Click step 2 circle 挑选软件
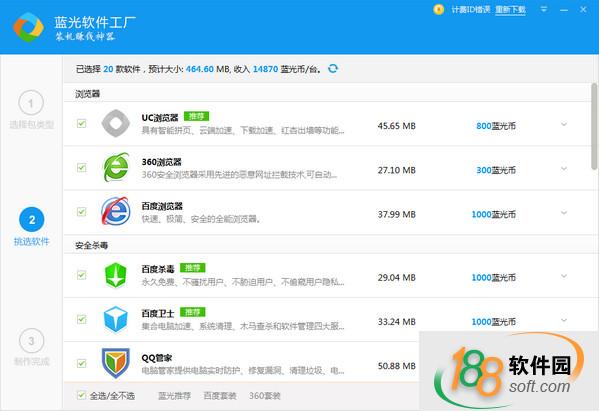 coord(32,220)
